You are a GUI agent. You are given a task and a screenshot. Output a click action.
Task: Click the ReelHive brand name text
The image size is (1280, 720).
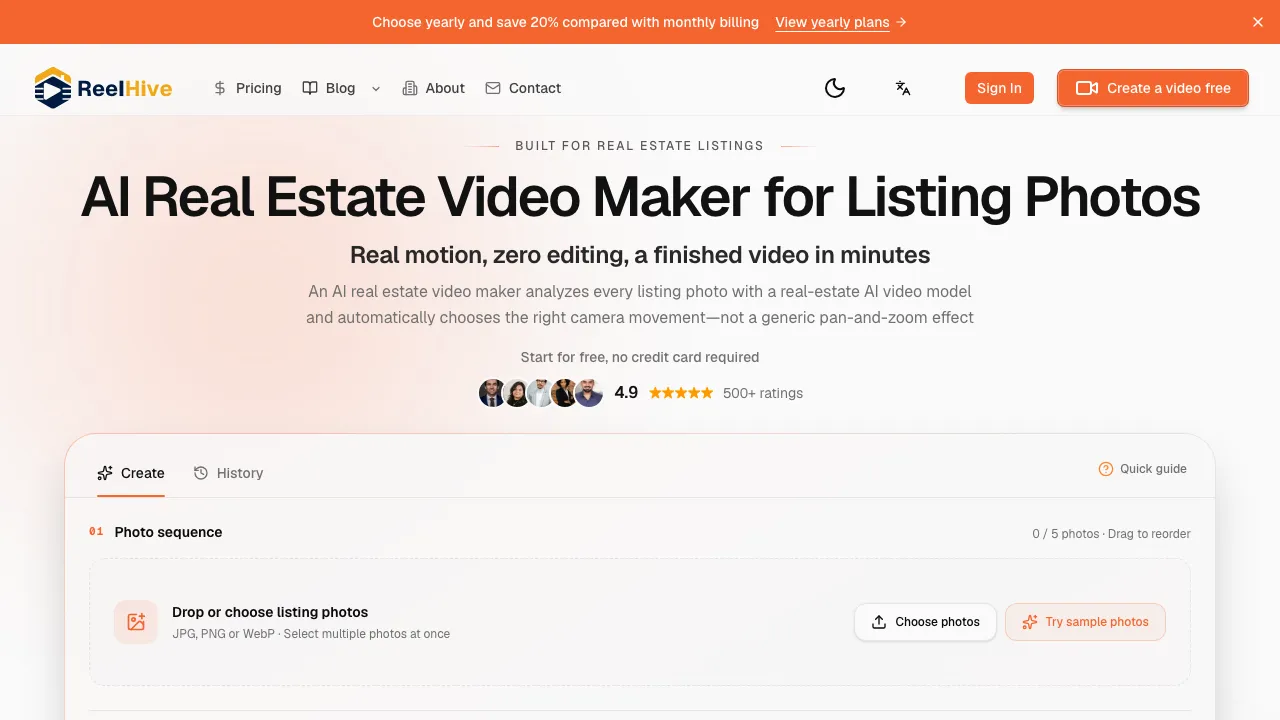[125, 88]
